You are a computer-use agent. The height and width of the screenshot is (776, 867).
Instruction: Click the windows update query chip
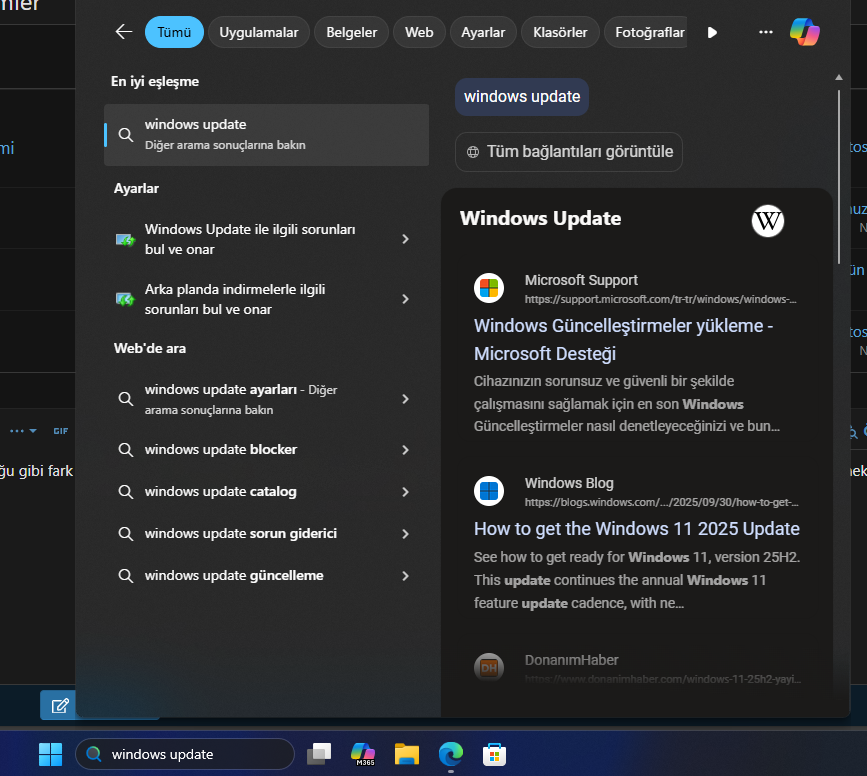point(521,97)
